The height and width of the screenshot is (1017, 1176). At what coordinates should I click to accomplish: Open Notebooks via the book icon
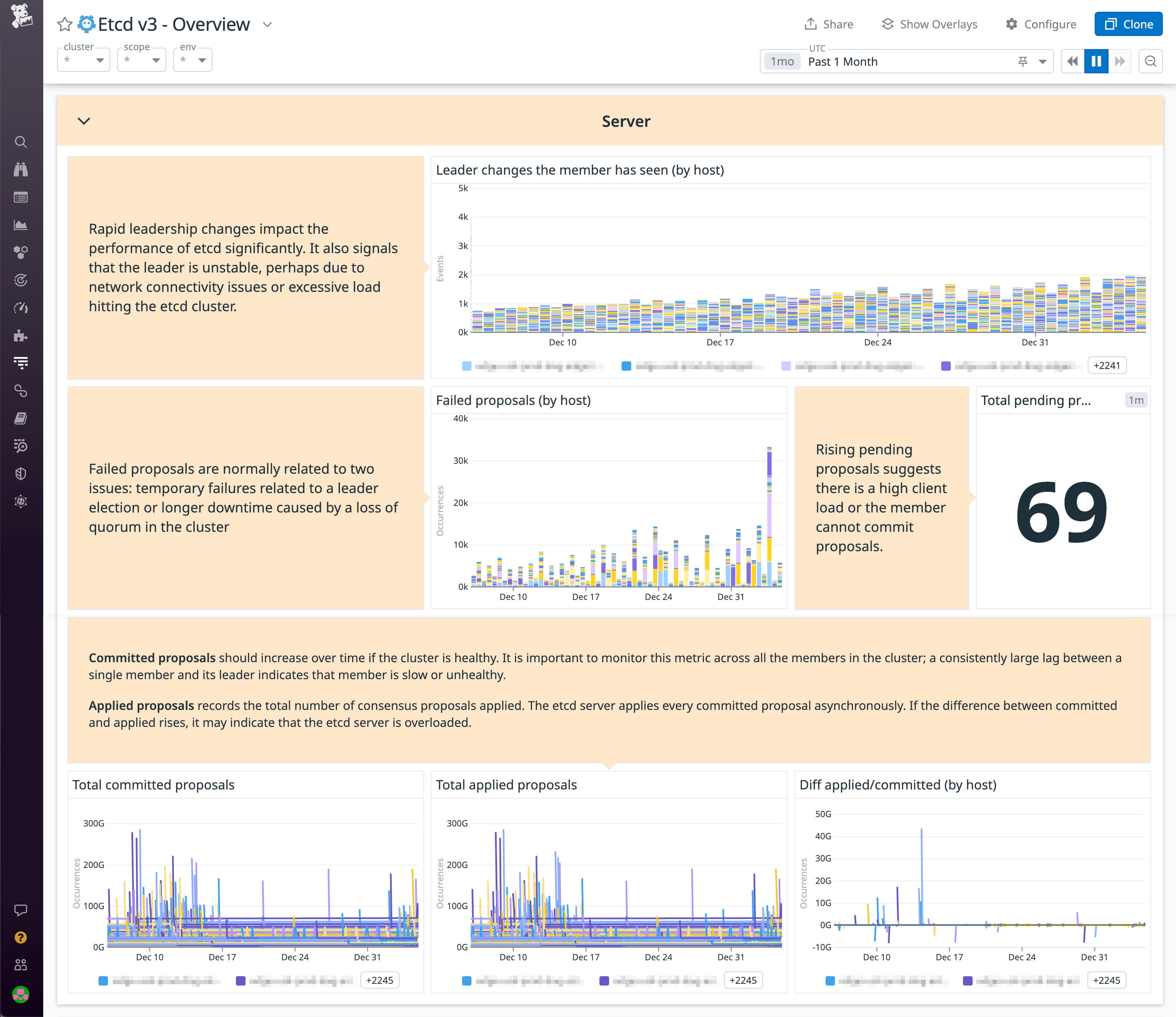(x=21, y=418)
